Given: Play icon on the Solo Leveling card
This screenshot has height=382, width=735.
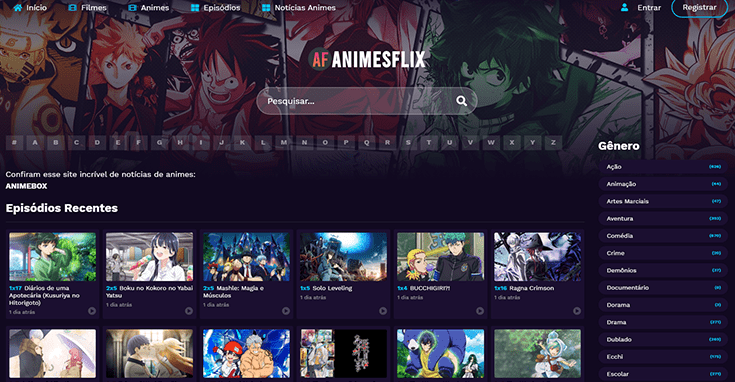Looking at the screenshot, I should click(x=383, y=311).
